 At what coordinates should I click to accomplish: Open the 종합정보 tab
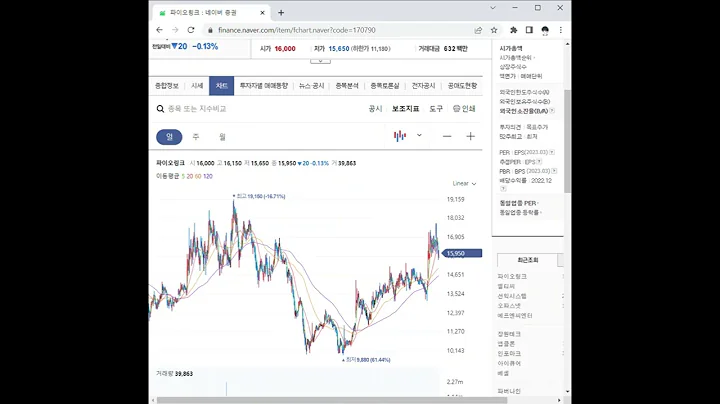[x=167, y=86]
